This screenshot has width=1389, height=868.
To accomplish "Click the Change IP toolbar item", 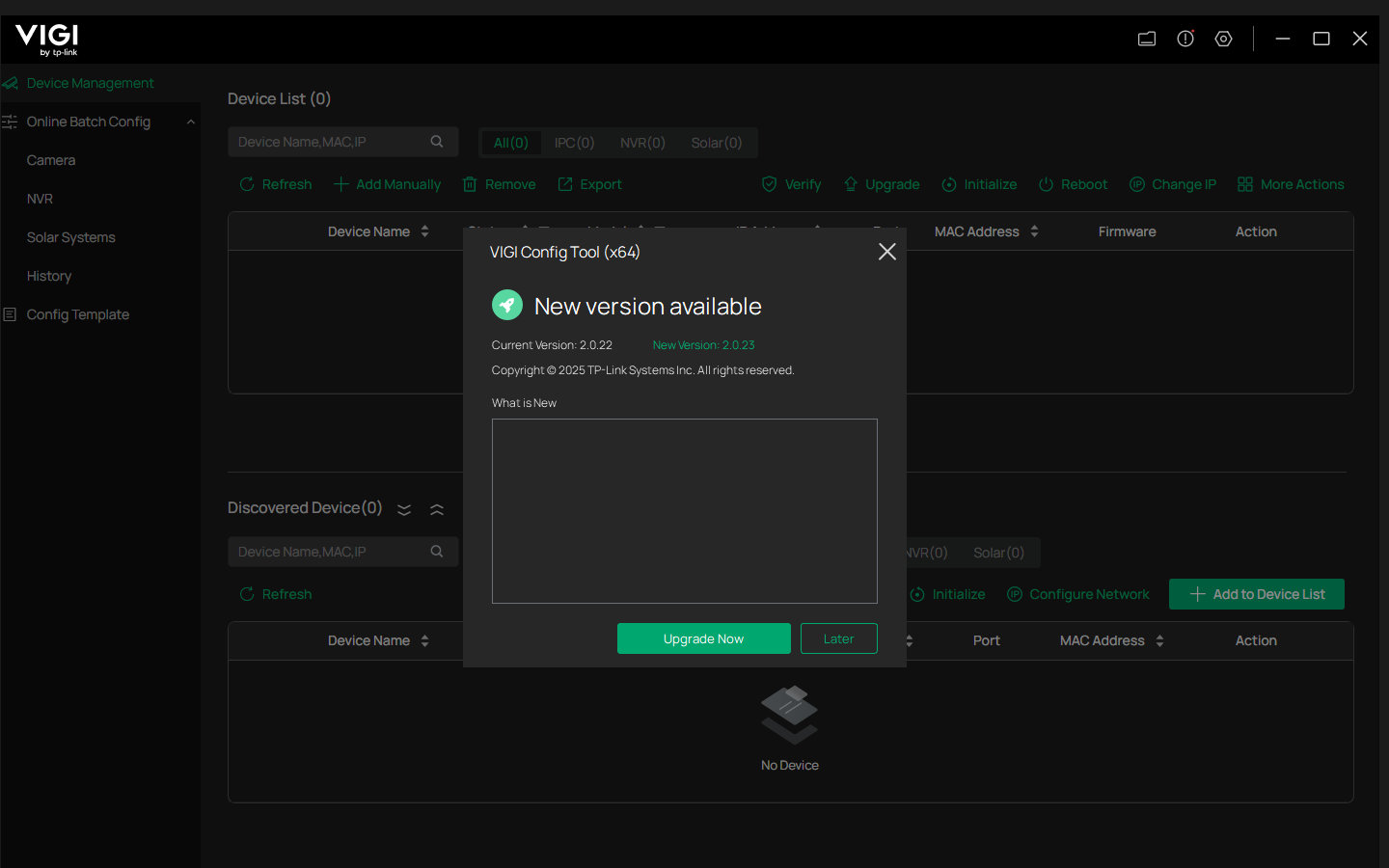I will pyautogui.click(x=1173, y=184).
